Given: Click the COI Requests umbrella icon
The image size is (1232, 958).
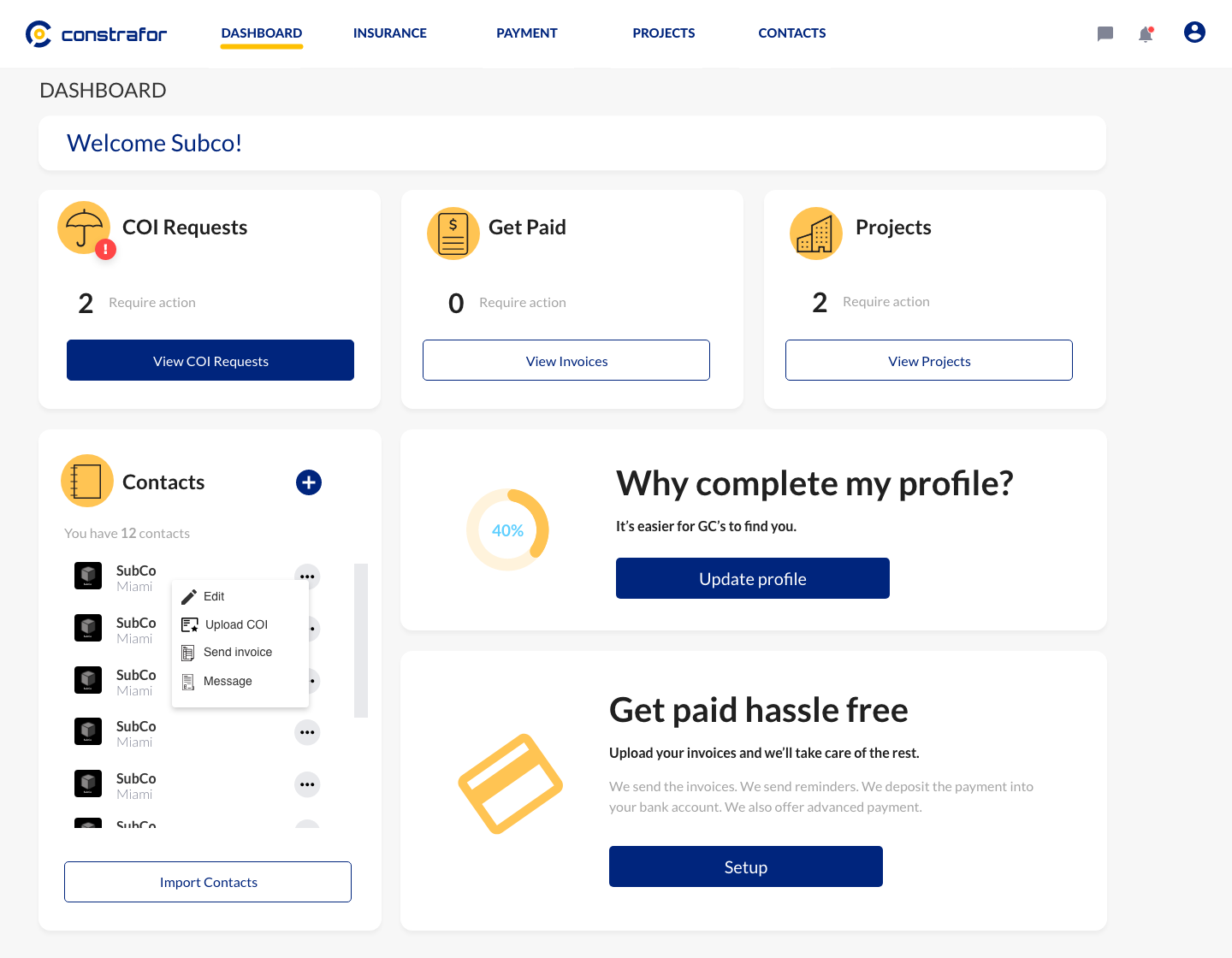Looking at the screenshot, I should 84,228.
